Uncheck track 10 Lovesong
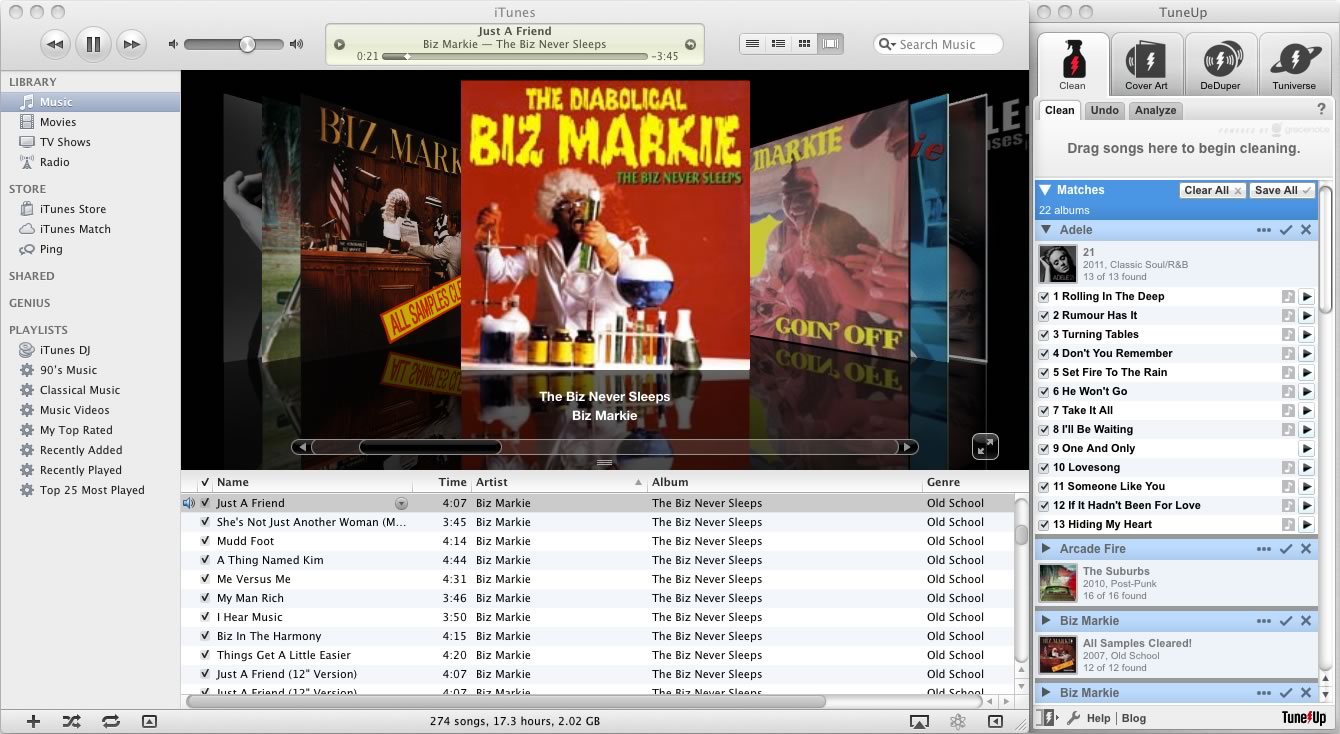This screenshot has height=734, width=1340. click(x=1044, y=468)
